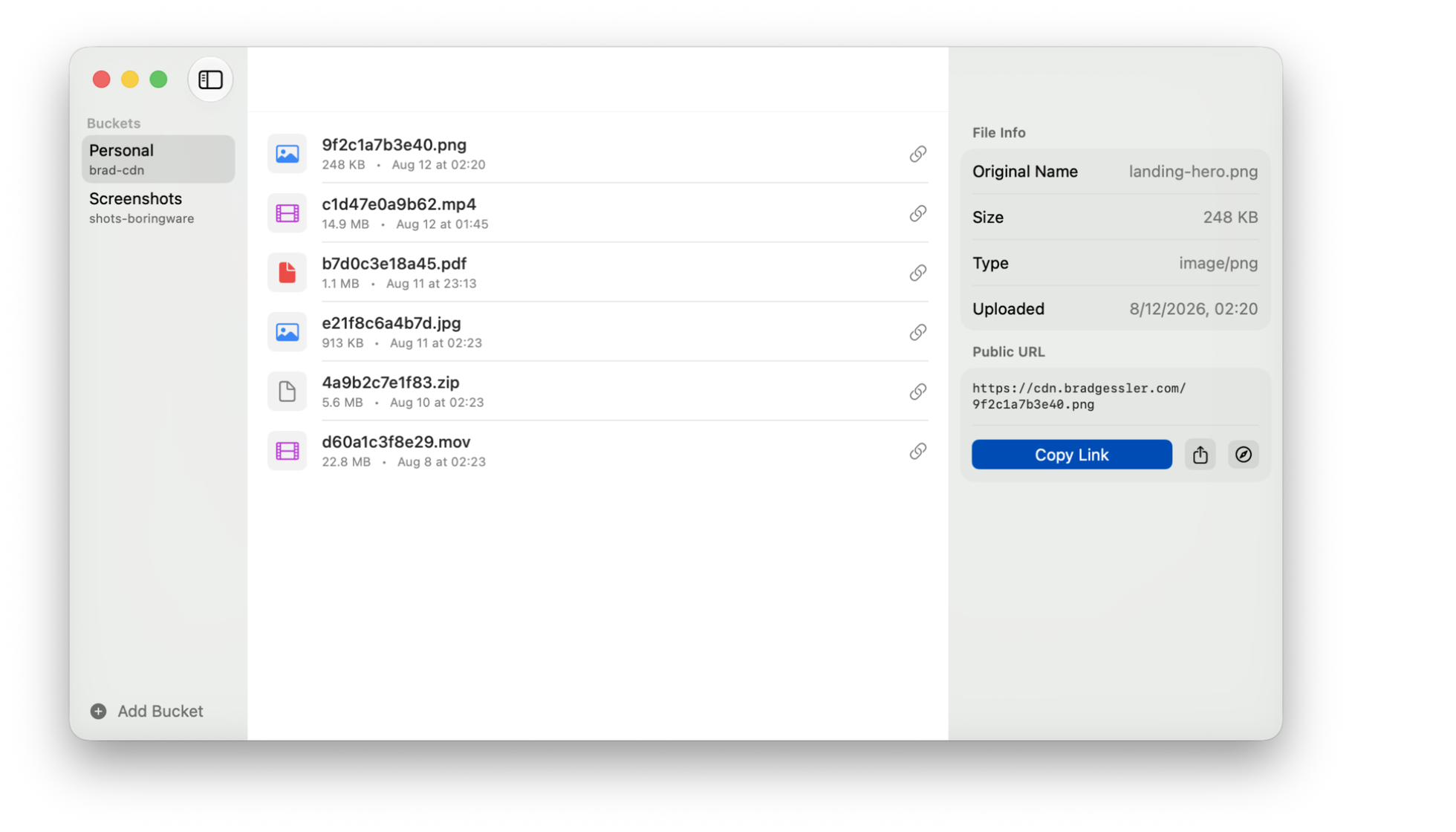This screenshot has height=832, width=1456.
Task: Click the File Info heading
Action: pyautogui.click(x=998, y=132)
